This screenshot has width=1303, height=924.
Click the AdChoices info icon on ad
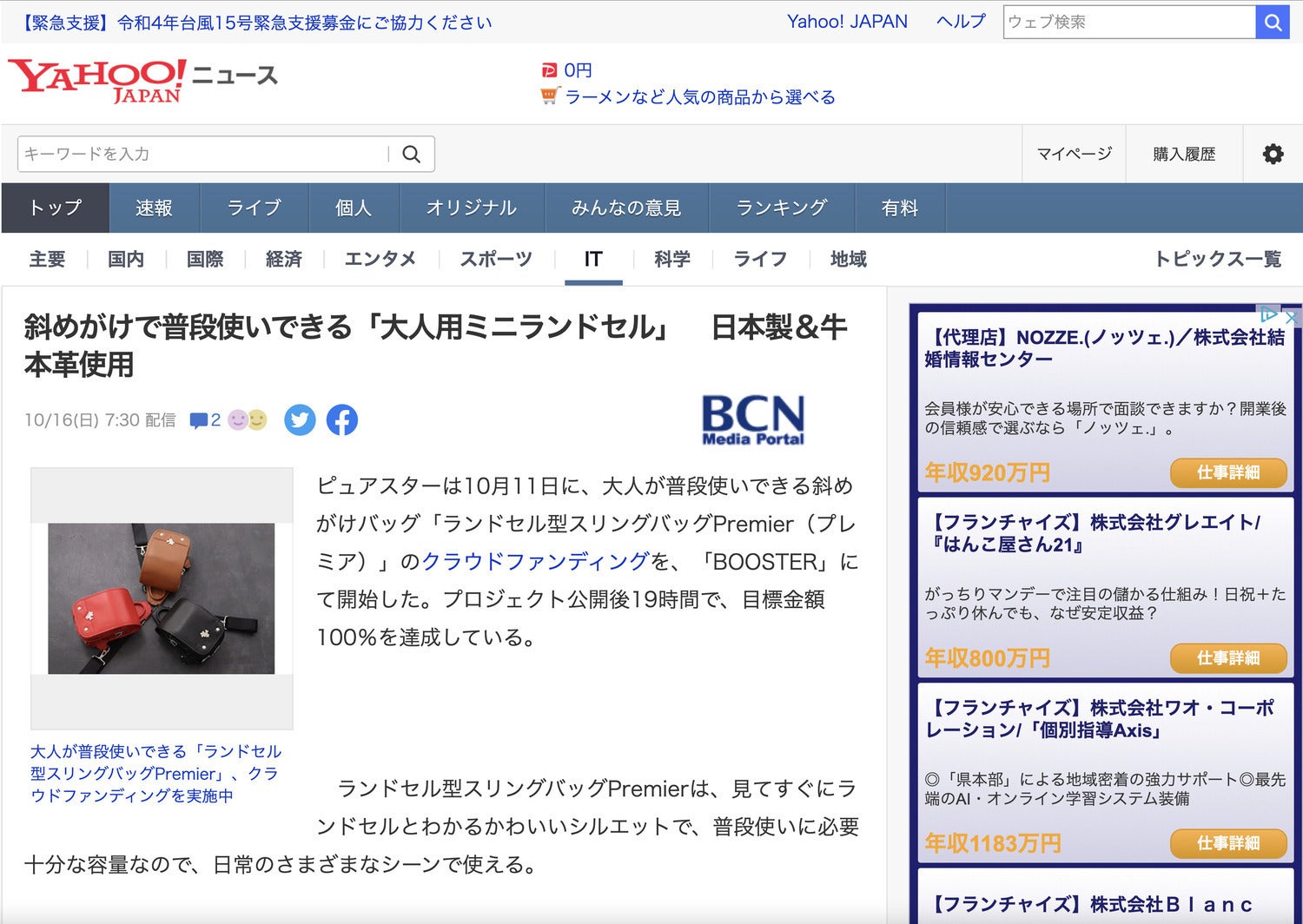click(x=1268, y=314)
